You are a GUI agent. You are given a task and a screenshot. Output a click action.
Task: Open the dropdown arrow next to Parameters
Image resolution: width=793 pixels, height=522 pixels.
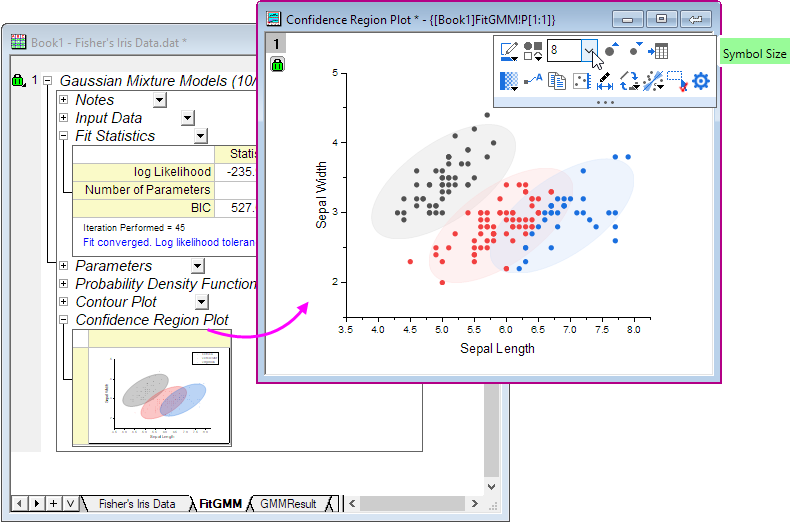(198, 266)
